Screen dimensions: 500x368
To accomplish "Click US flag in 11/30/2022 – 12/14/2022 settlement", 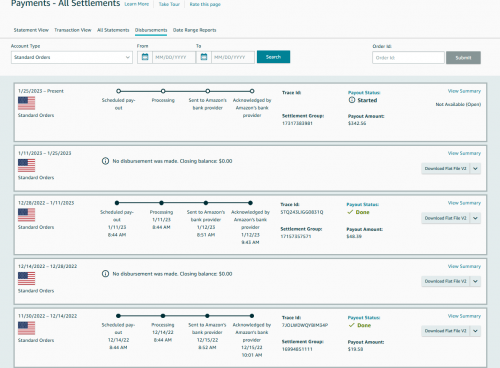I will tap(26, 328).
